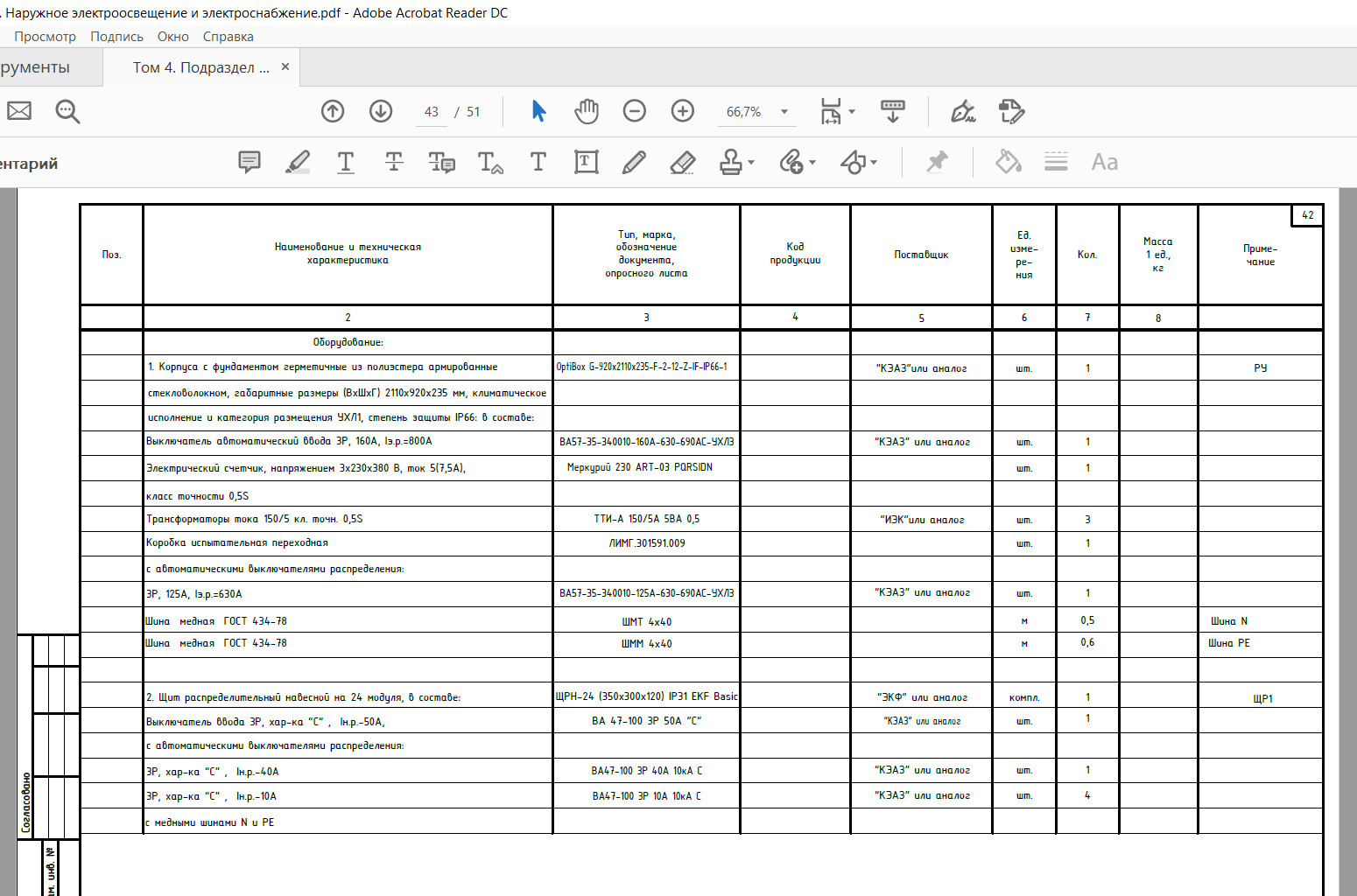The width and height of the screenshot is (1357, 896).
Task: Open the comment tool icon in the top toolbar
Action: coord(1011,111)
